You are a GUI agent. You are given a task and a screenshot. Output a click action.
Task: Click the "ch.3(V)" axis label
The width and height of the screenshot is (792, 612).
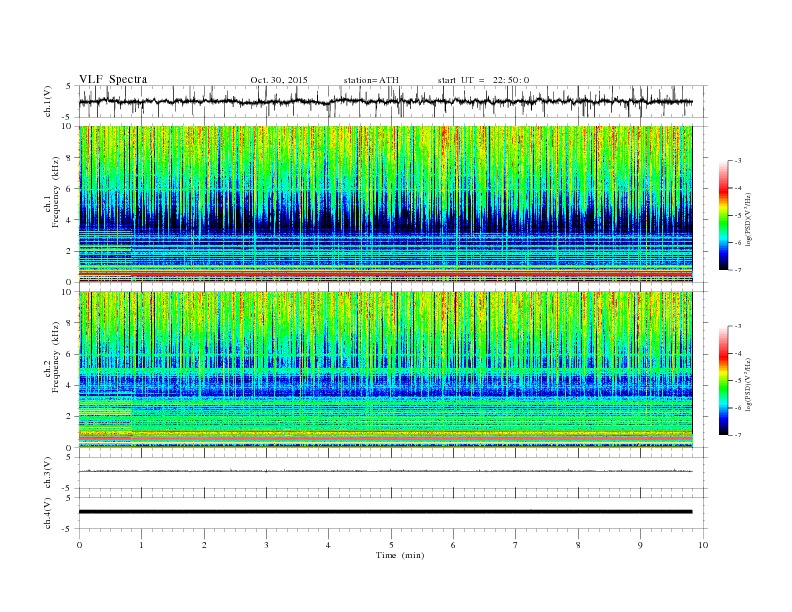48,472
